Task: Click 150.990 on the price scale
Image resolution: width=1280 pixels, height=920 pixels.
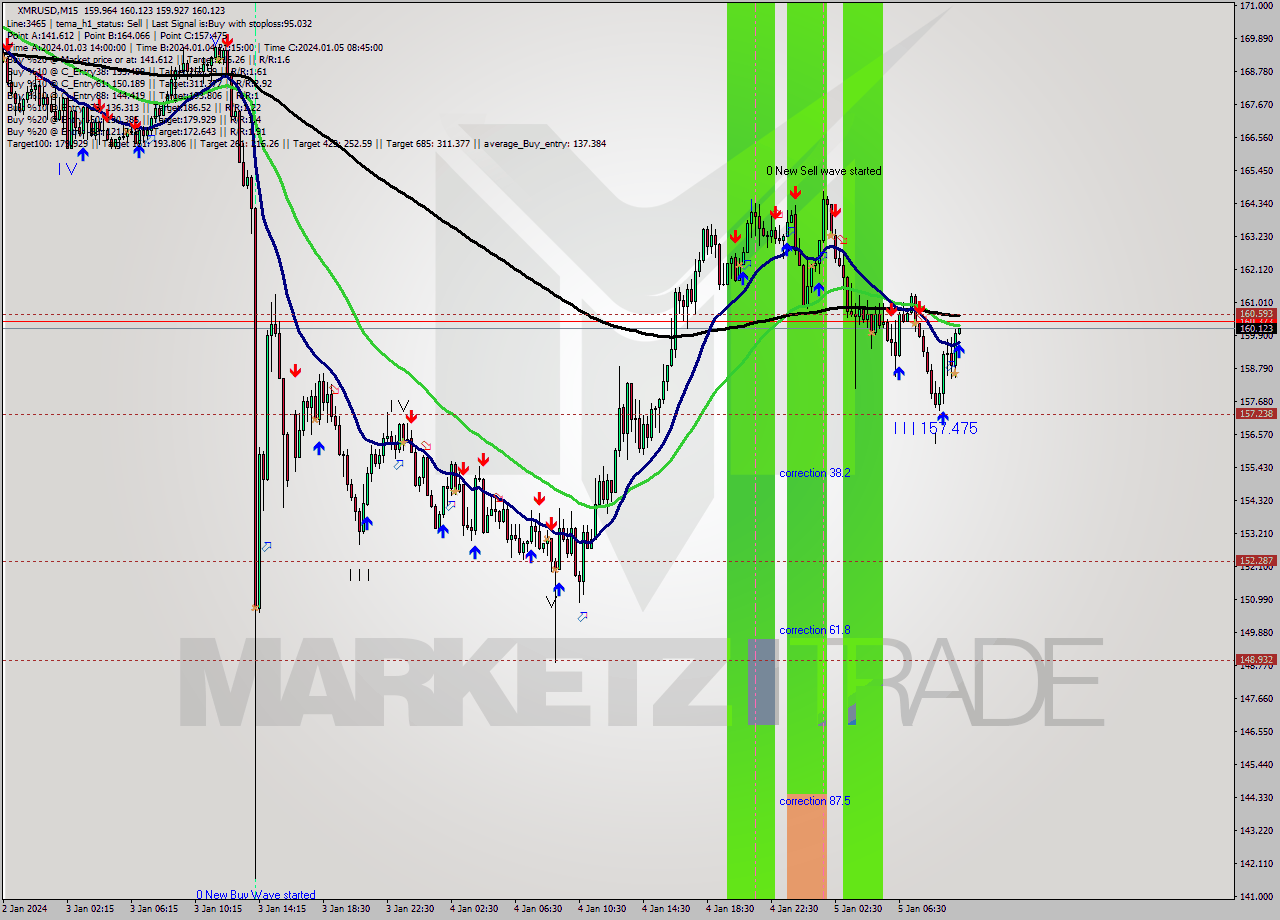Action: point(1256,599)
